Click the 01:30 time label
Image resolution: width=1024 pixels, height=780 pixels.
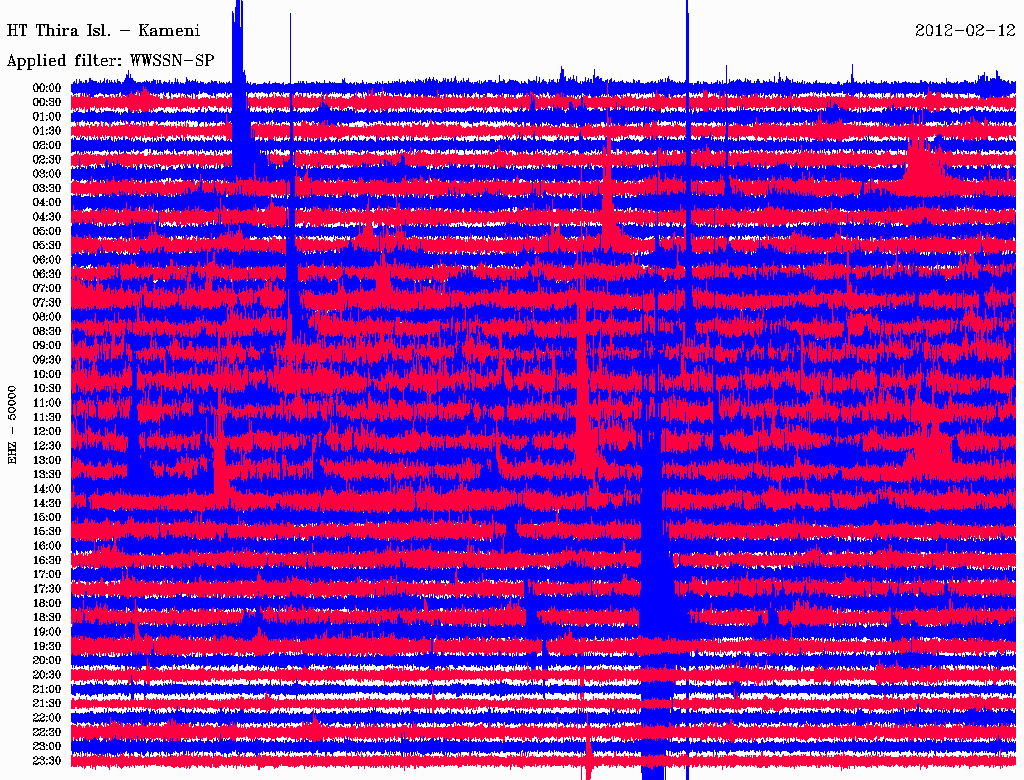[x=47, y=131]
